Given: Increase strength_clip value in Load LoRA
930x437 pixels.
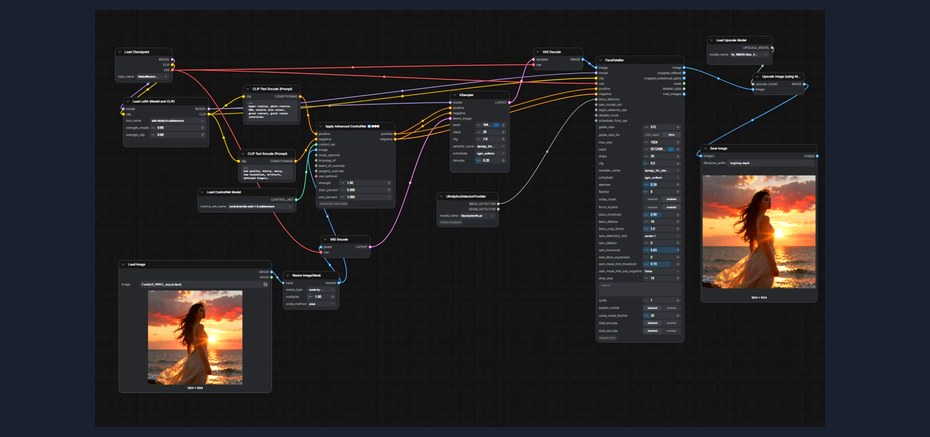Looking at the screenshot, I should click(202, 135).
